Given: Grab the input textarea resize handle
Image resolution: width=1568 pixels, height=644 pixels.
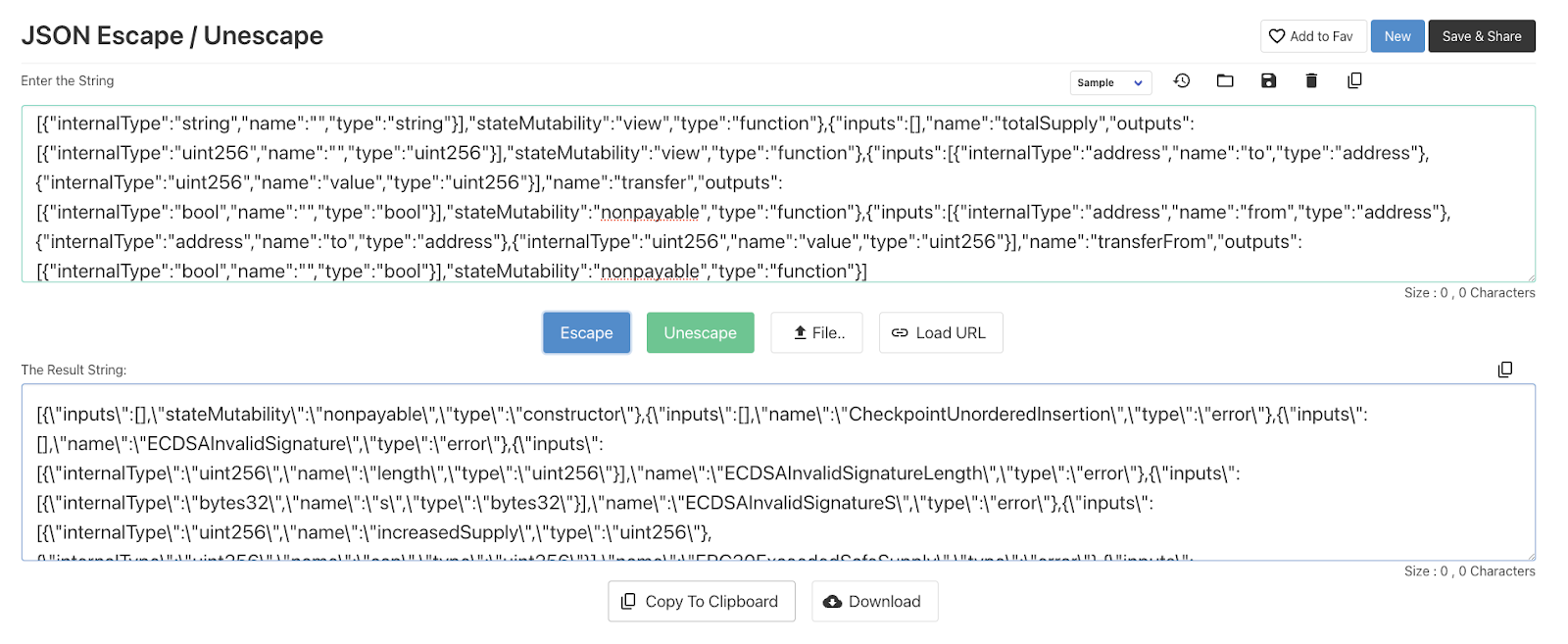Looking at the screenshot, I should coord(1531,277).
